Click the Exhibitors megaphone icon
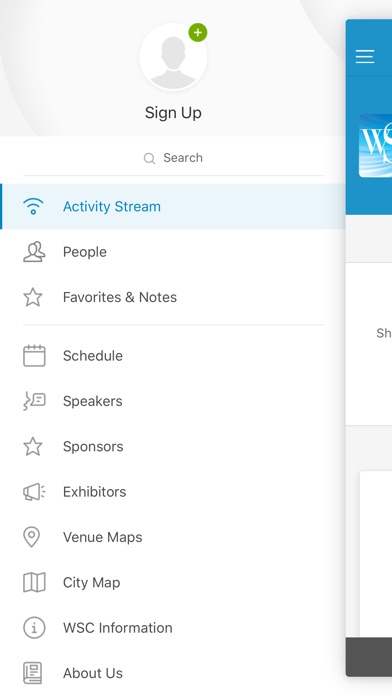Viewport: 392px width, 696px height. [34, 492]
